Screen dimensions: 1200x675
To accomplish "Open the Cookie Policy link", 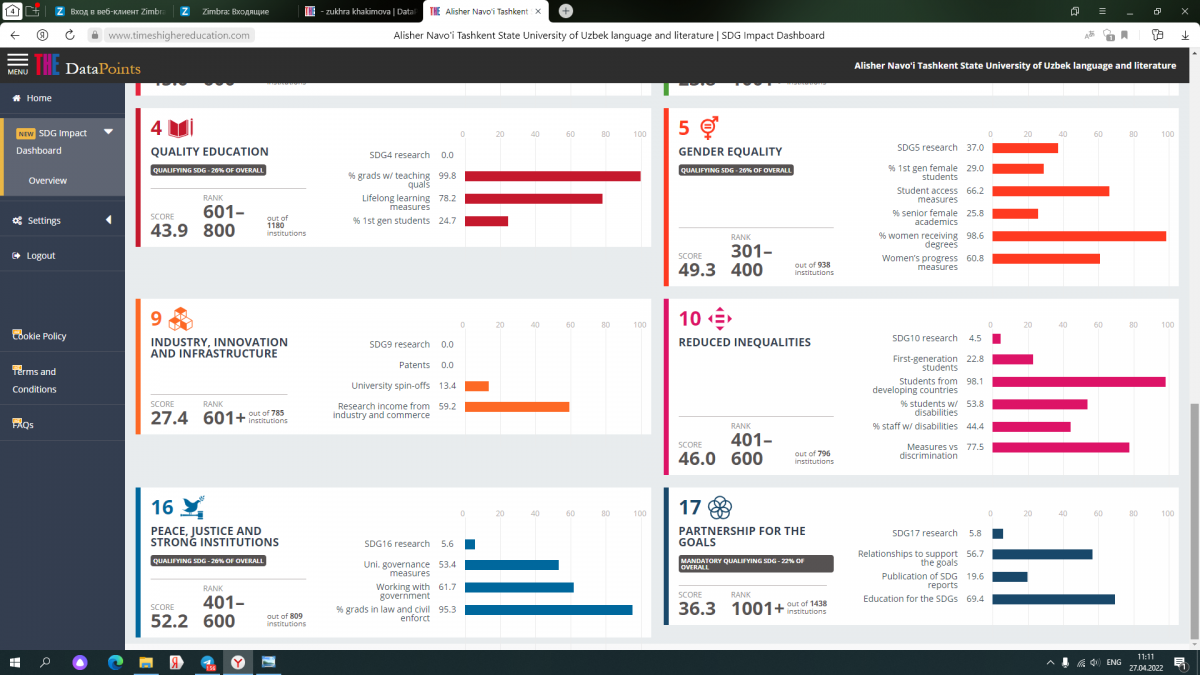I will pos(39,336).
